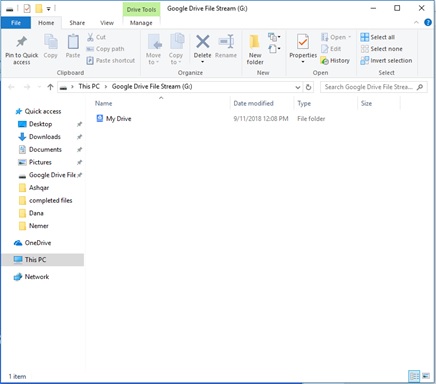Open the Help question mark icon

tap(428, 22)
